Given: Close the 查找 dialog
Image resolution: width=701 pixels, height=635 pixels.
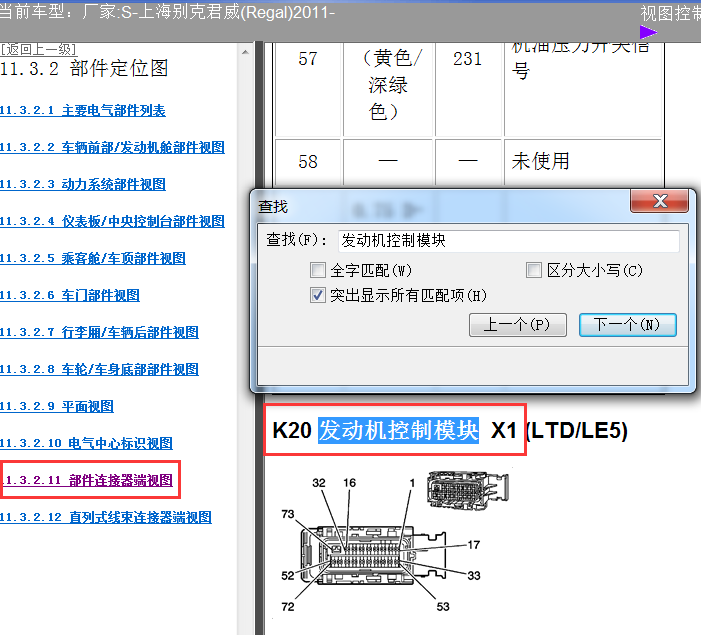Looking at the screenshot, I should (x=659, y=201).
